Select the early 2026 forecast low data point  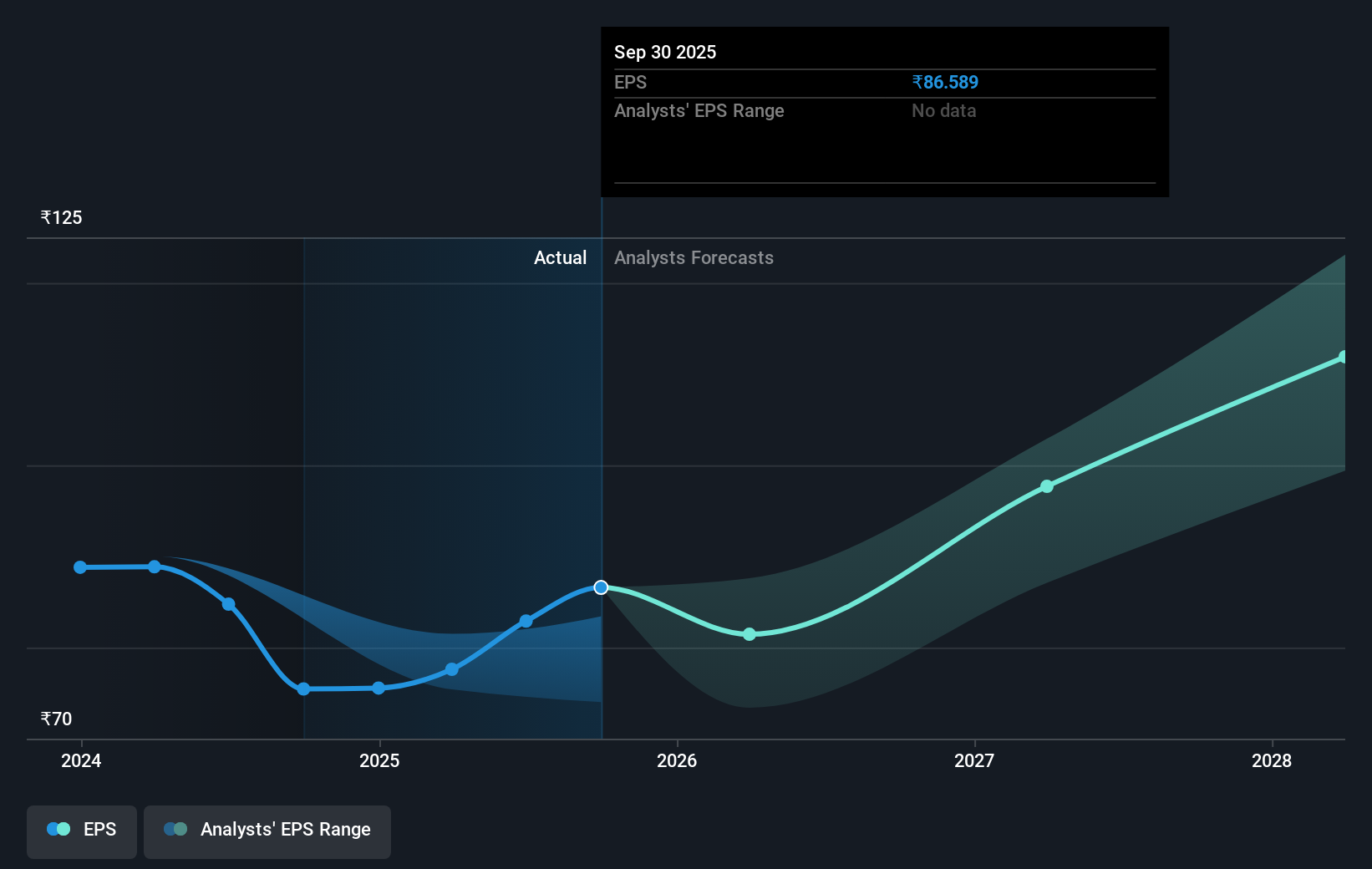pos(750,634)
